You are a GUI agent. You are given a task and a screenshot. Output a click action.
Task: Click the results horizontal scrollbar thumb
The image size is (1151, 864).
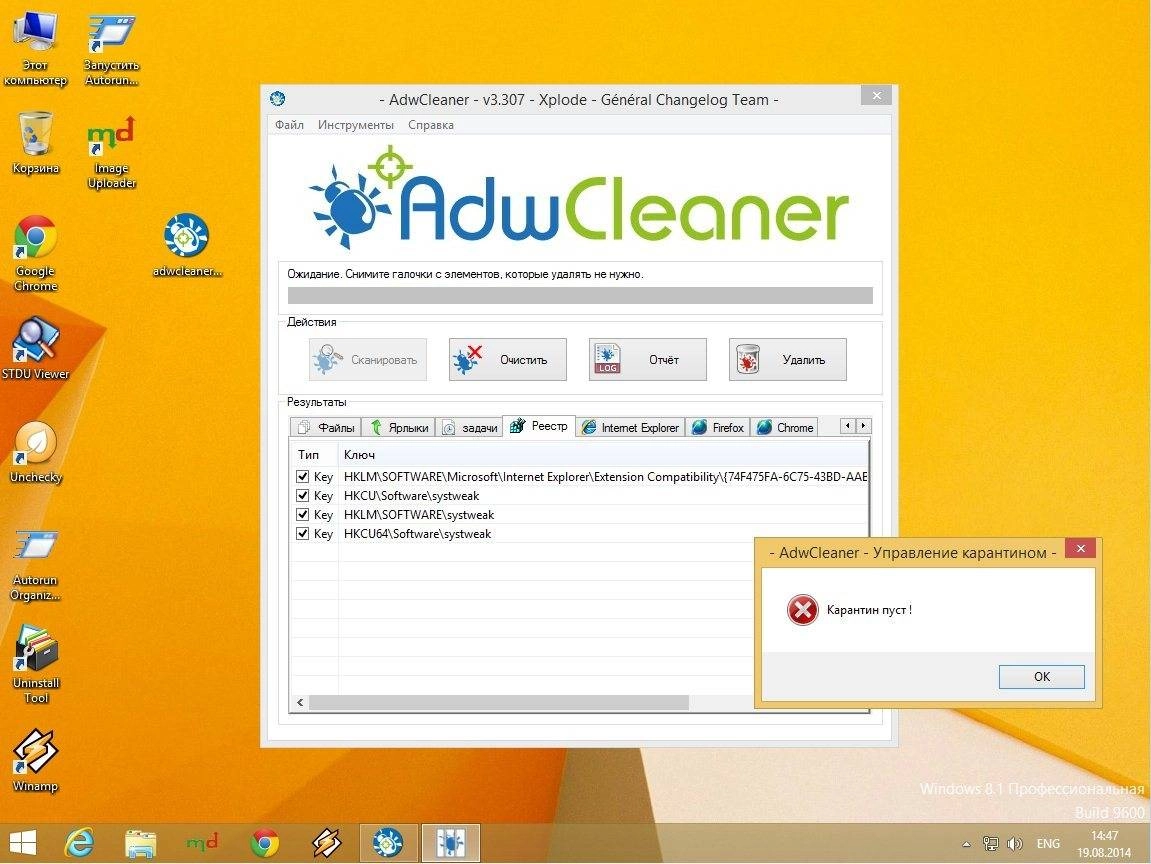tap(499, 703)
